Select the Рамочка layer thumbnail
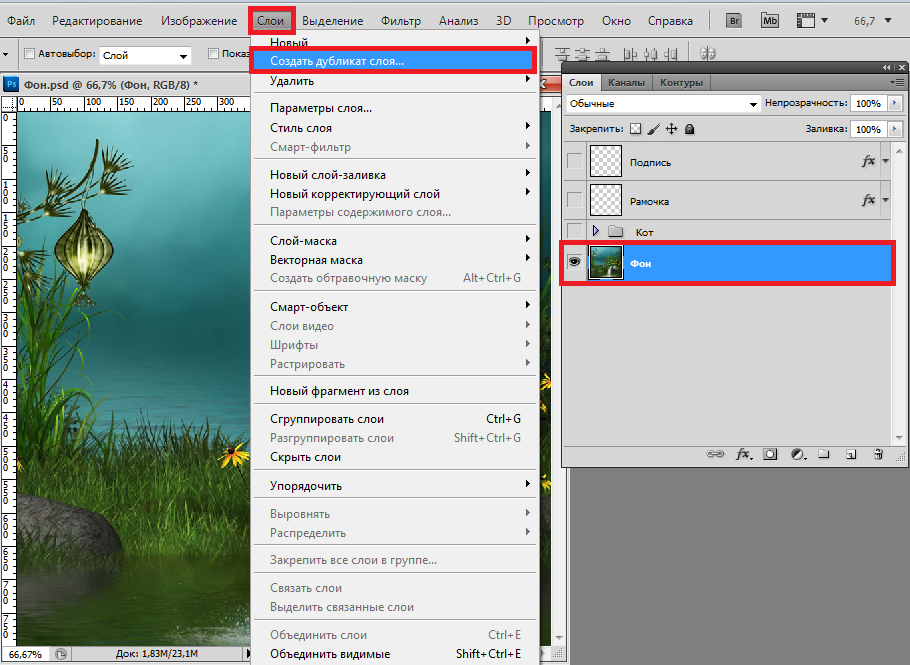The image size is (910, 665). click(x=606, y=201)
